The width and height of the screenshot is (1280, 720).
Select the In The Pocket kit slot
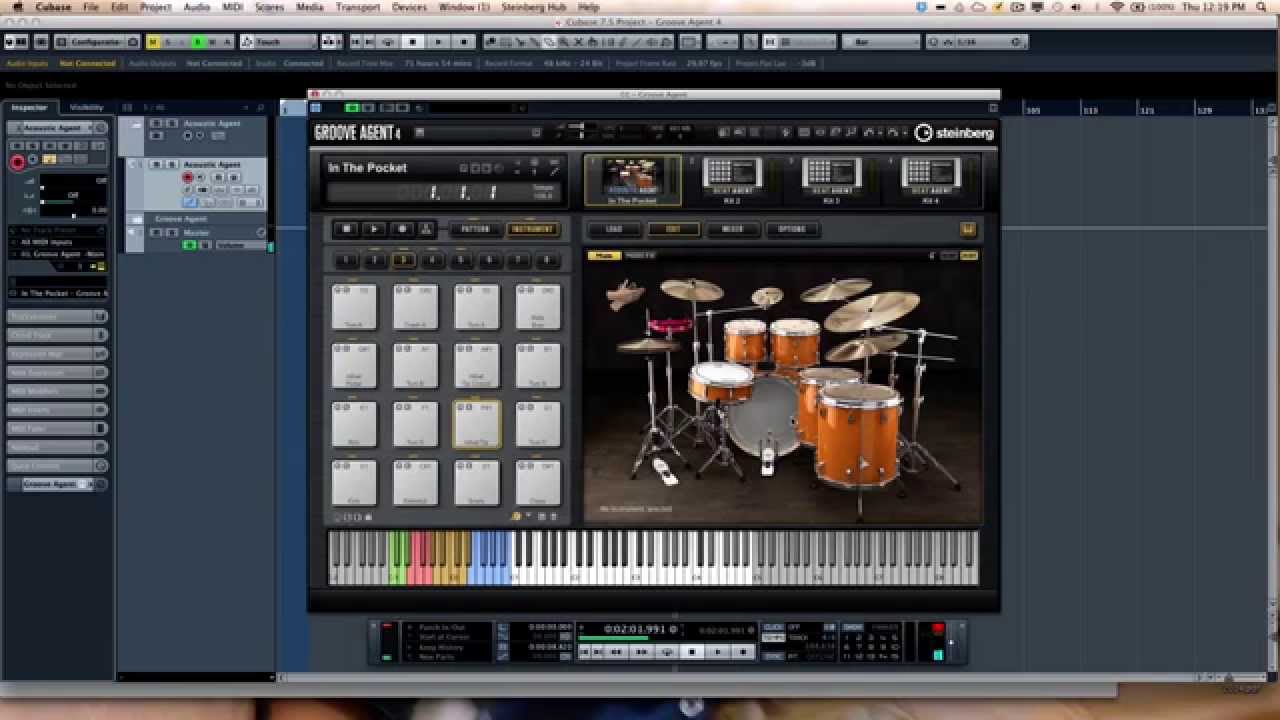pos(632,180)
